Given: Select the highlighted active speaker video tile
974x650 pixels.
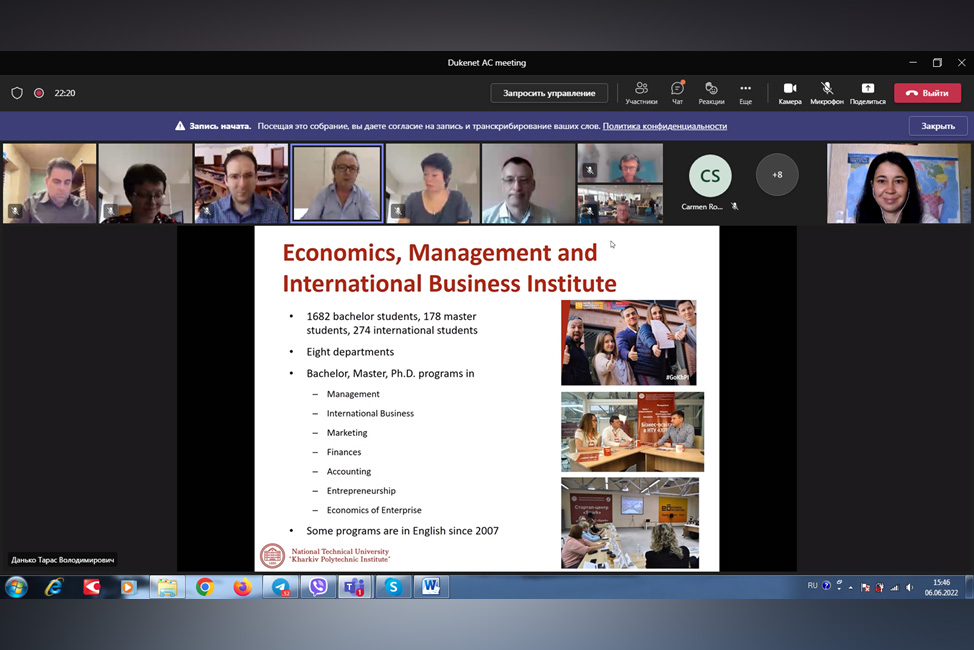Looking at the screenshot, I should [x=337, y=183].
